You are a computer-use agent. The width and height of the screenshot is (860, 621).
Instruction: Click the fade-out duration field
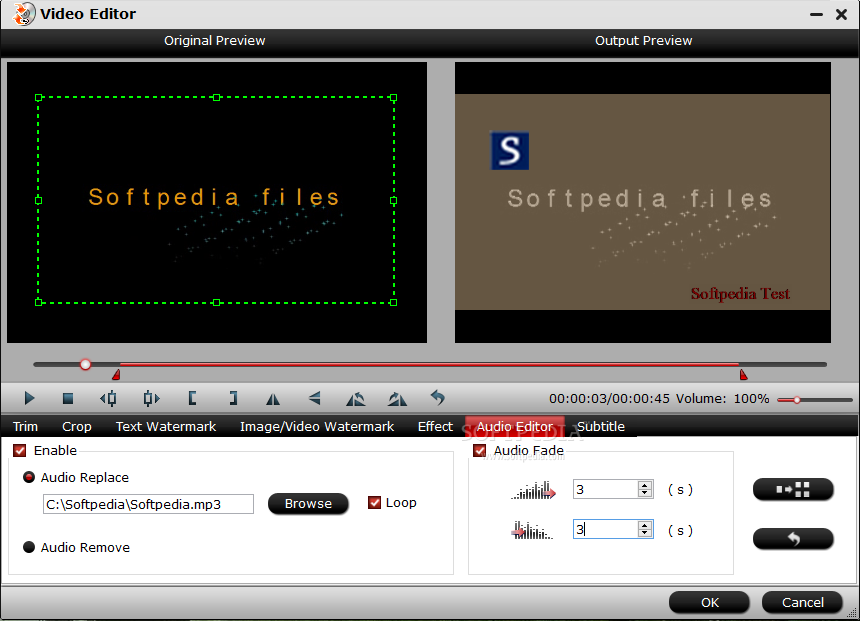(606, 529)
